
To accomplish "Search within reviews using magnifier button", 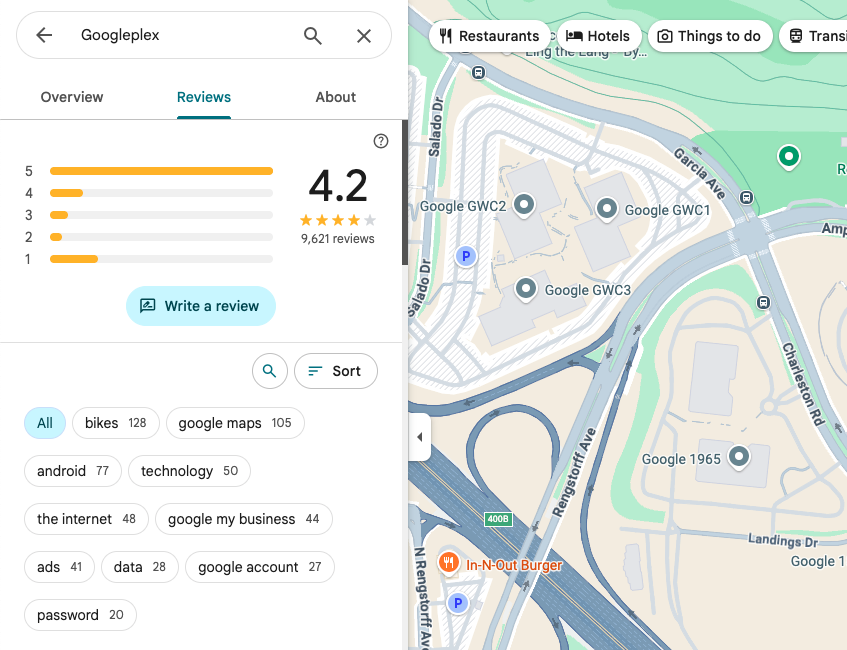I will (269, 371).
